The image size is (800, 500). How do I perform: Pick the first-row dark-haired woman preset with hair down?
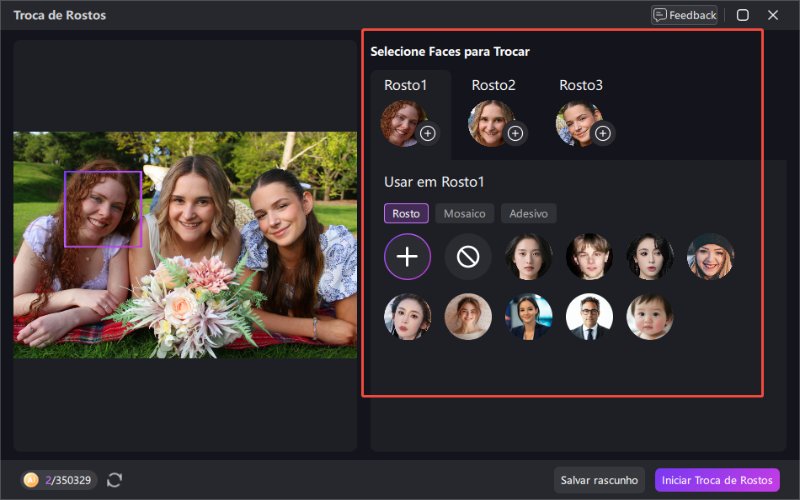(x=529, y=257)
